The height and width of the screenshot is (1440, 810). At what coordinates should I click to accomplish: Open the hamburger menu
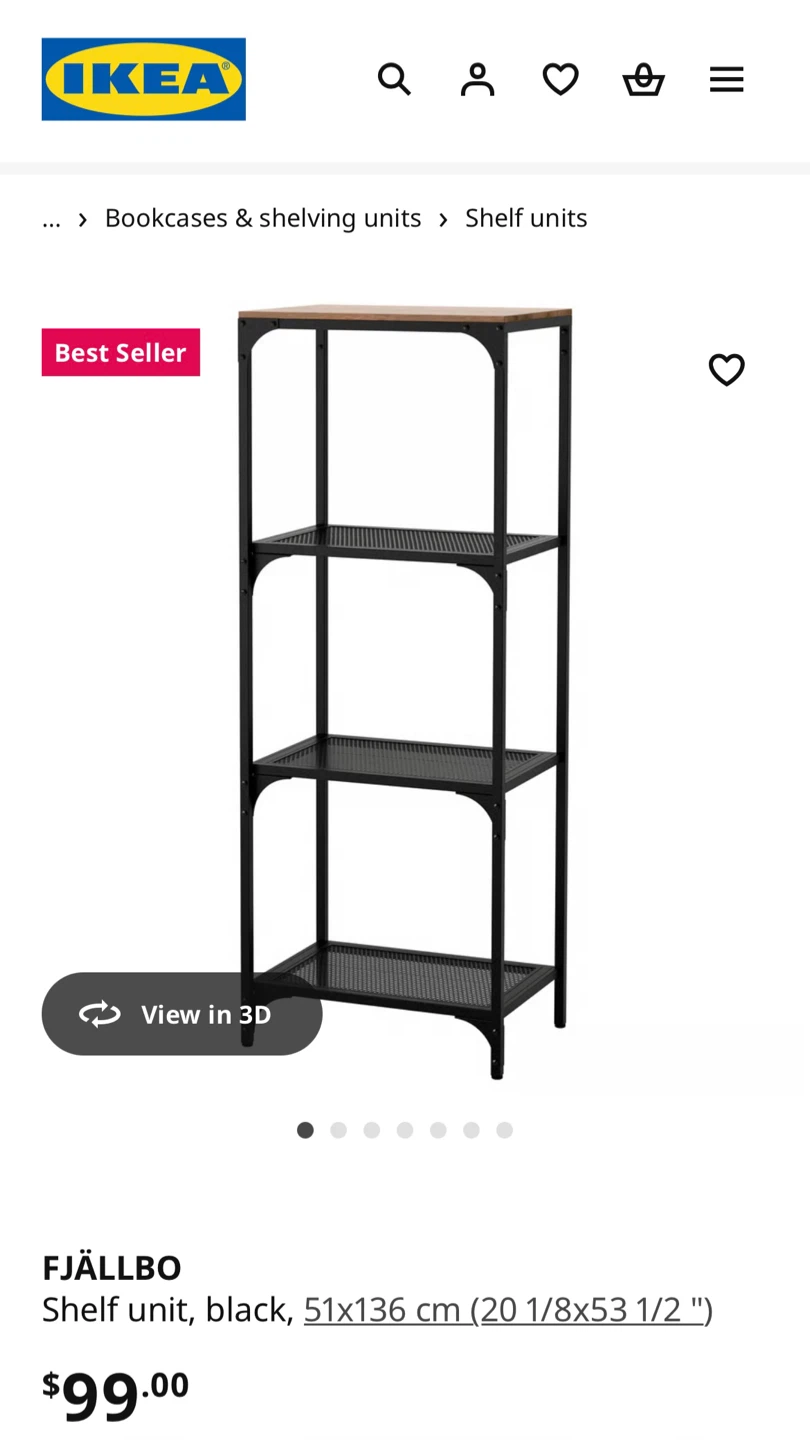(727, 79)
